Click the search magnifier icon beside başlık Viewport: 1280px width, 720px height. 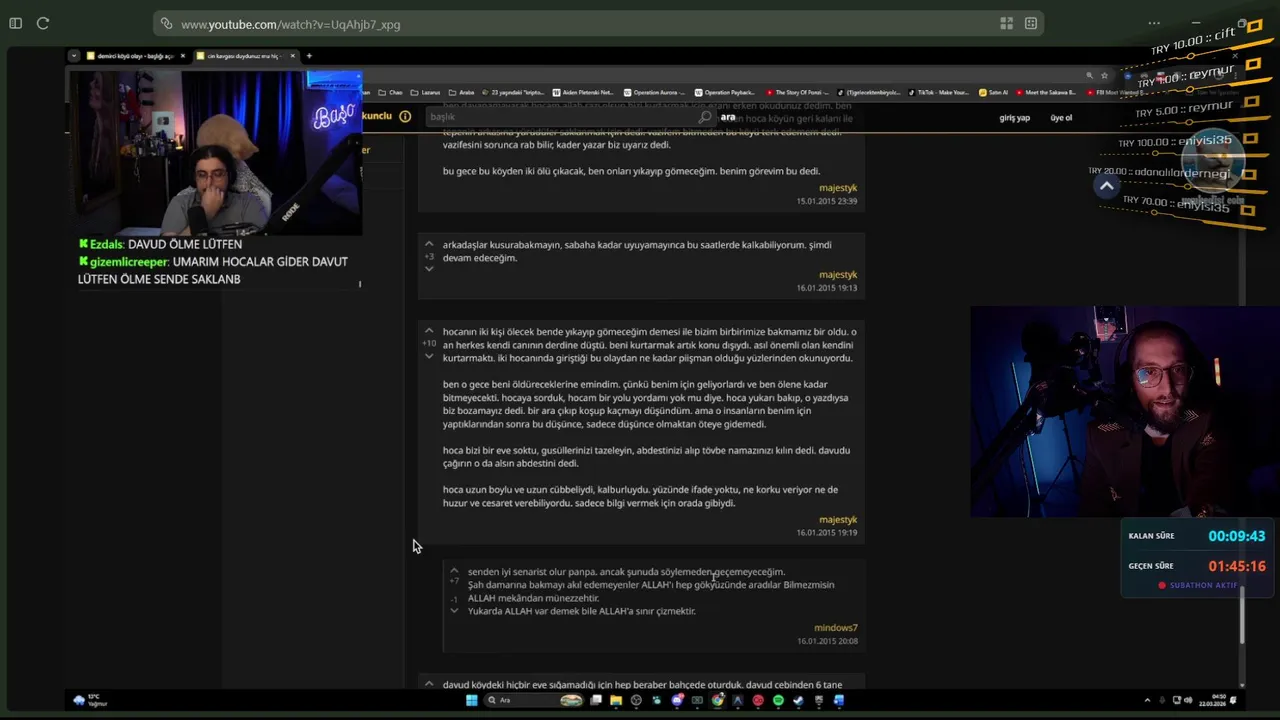pyautogui.click(x=705, y=117)
